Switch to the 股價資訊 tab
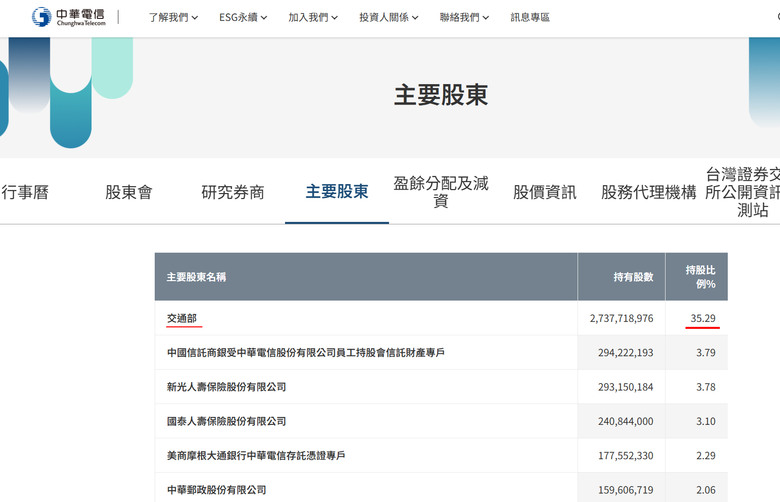This screenshot has height=502, width=780. coord(545,192)
